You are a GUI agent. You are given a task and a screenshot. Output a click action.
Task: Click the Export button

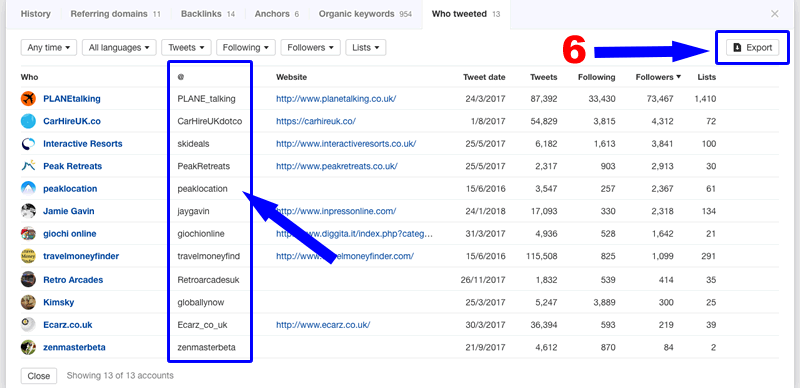(753, 47)
